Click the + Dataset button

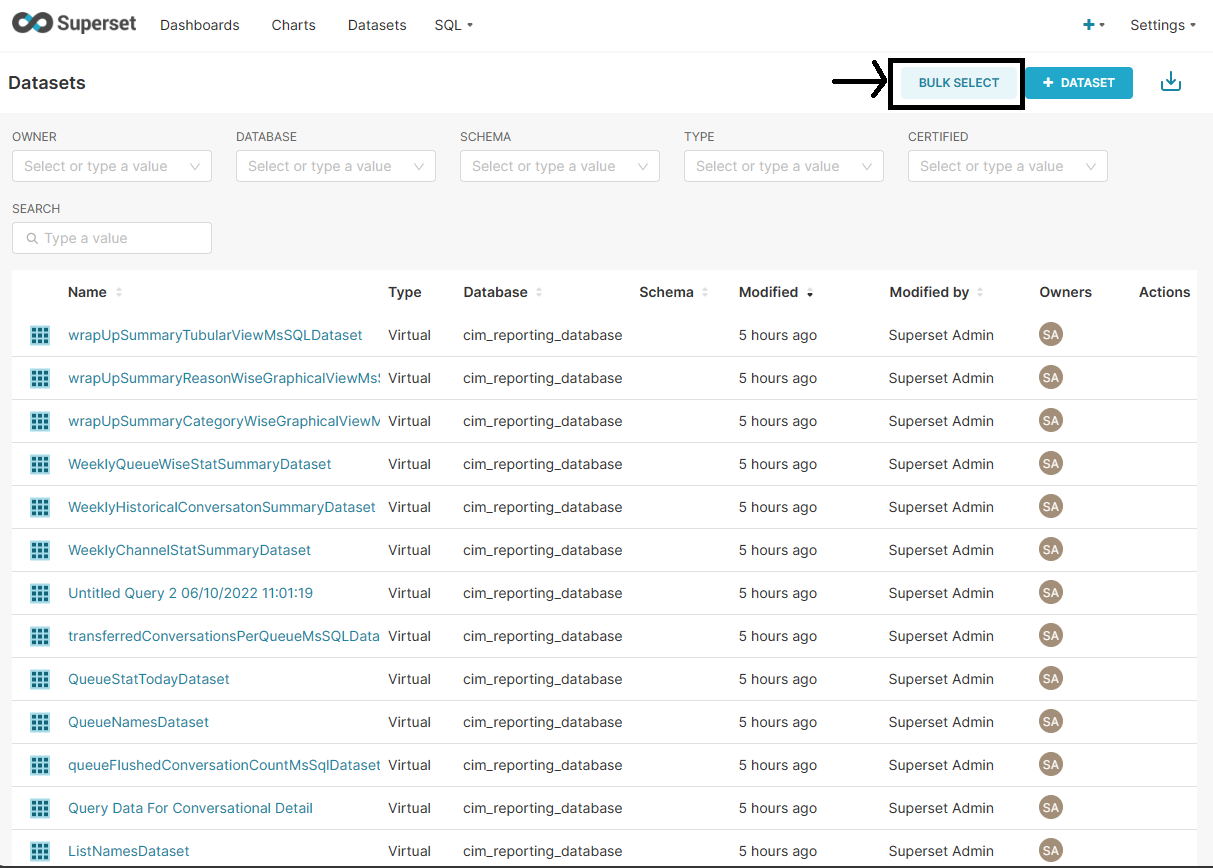(x=1078, y=83)
